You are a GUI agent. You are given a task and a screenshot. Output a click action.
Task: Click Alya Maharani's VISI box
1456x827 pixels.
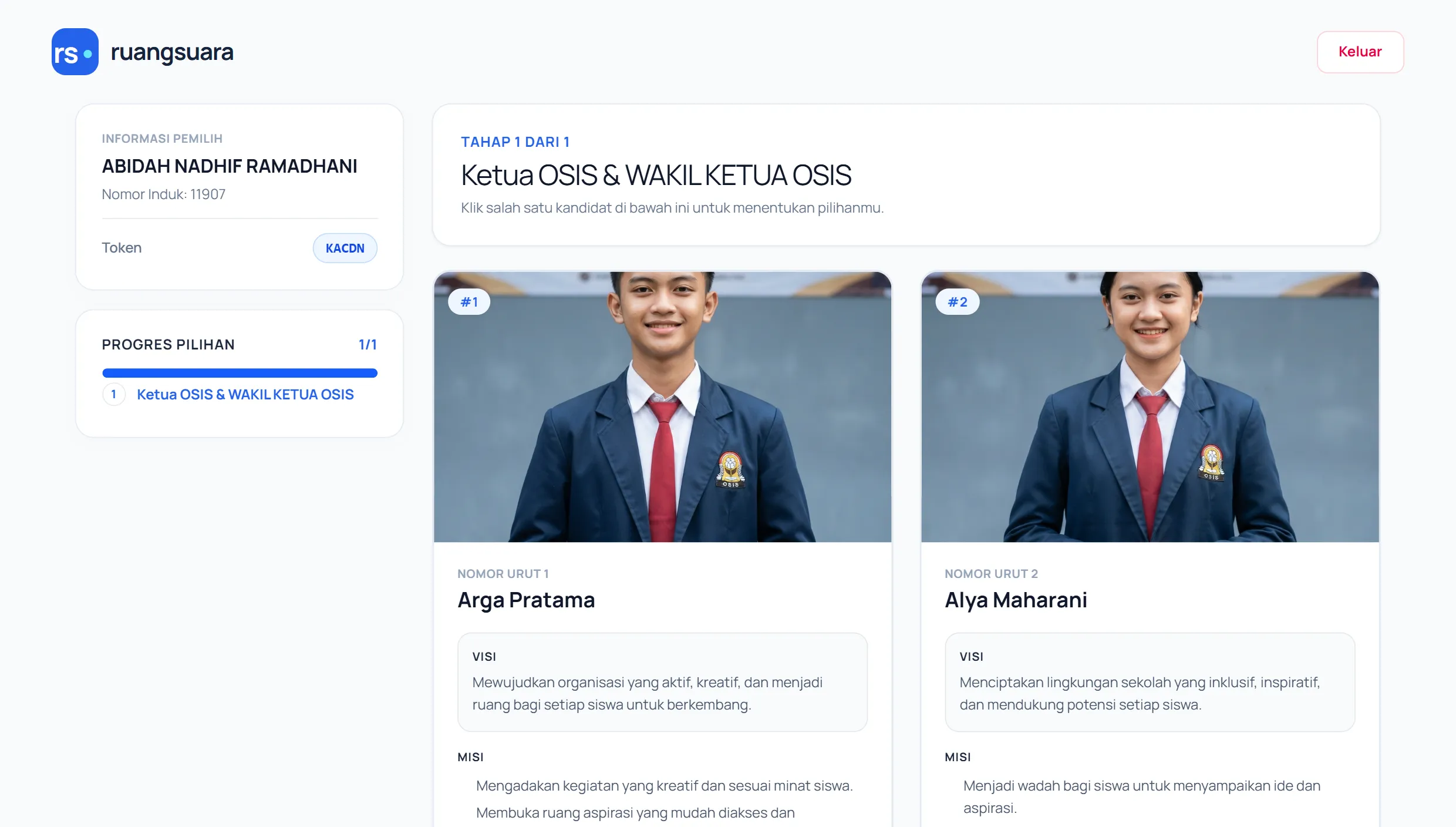click(1150, 682)
